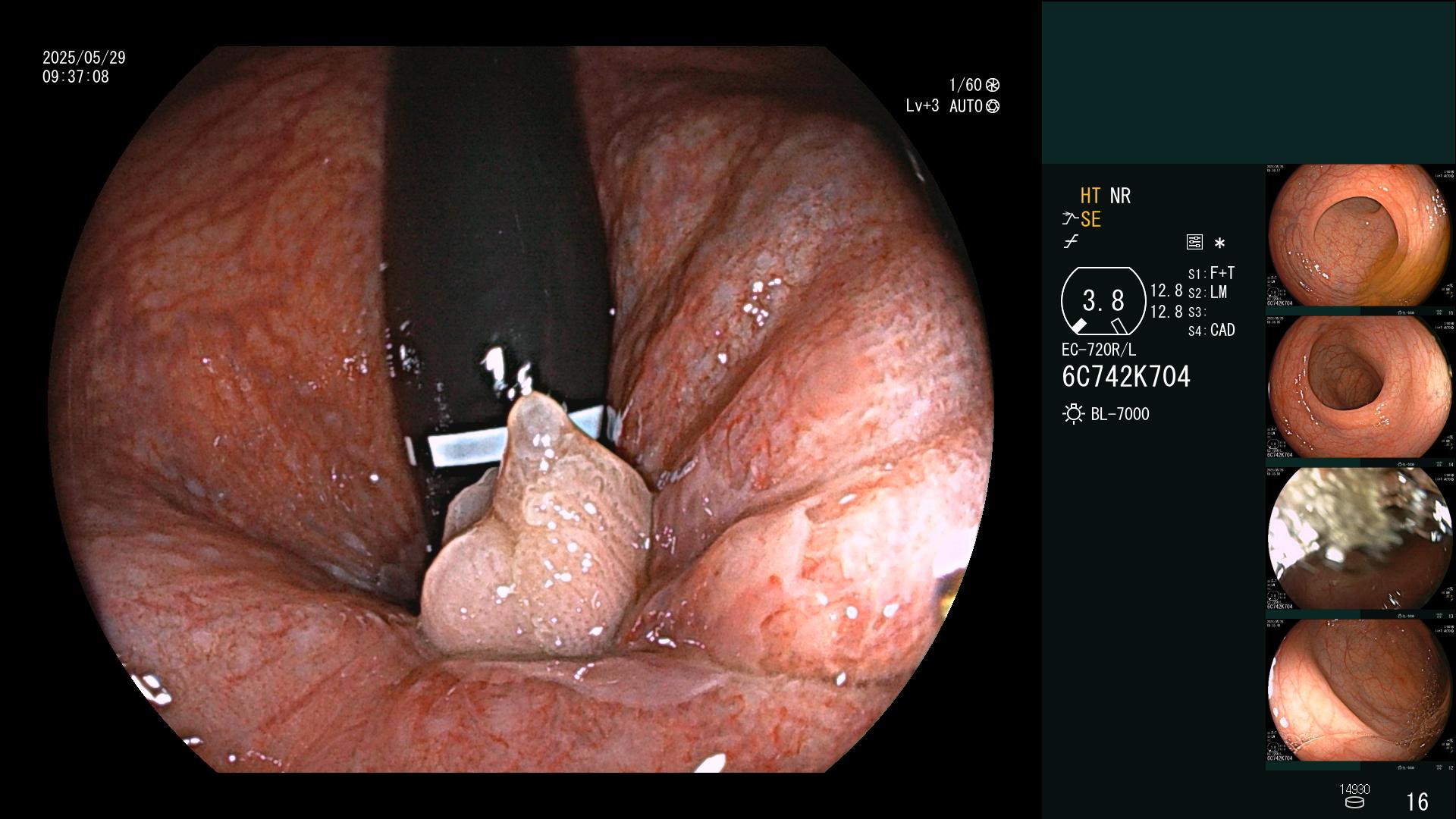Click the BL-7000 light source label
1456x819 pixels.
pyautogui.click(x=1120, y=414)
